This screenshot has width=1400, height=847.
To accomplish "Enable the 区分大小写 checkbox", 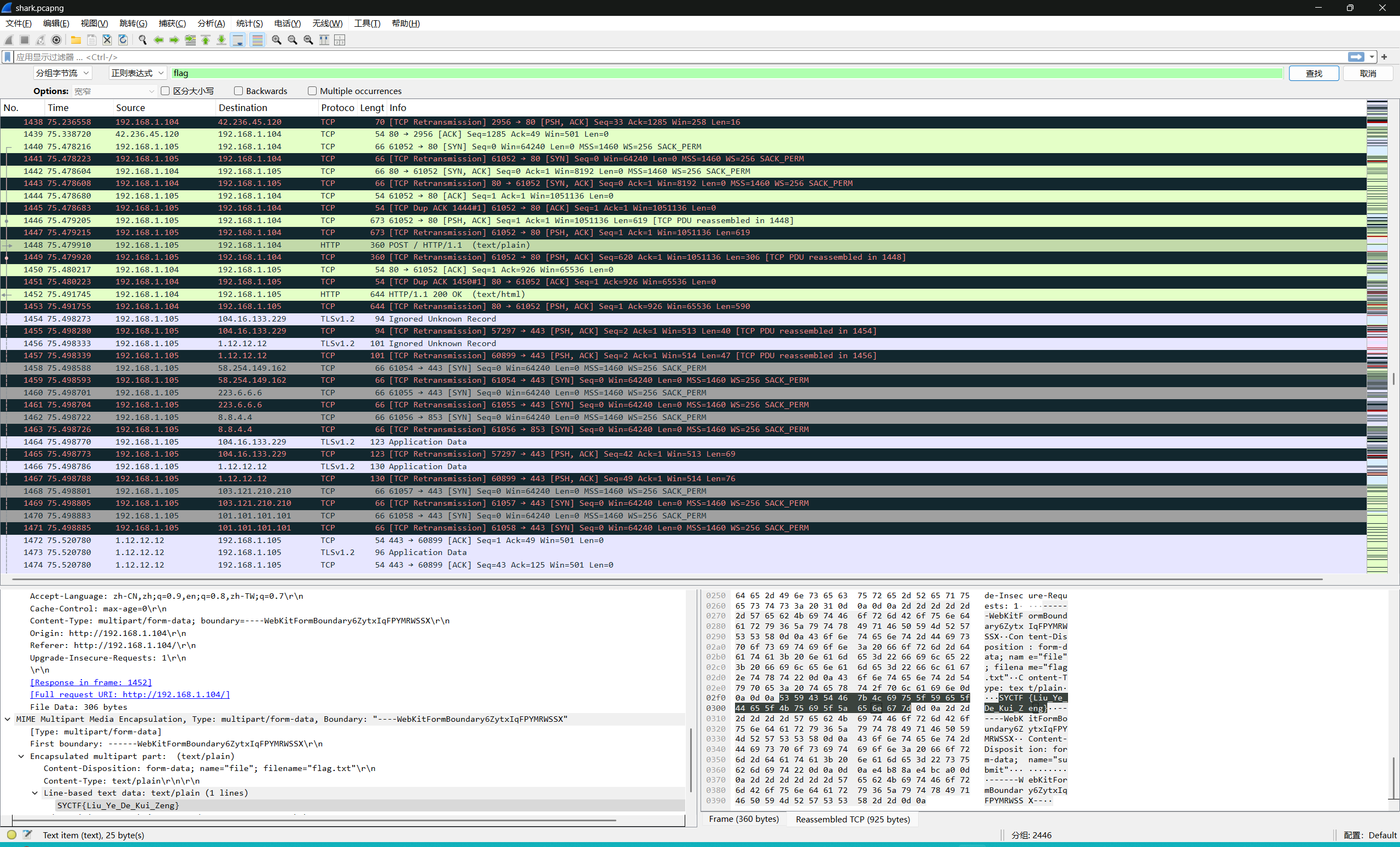I will click(x=165, y=91).
